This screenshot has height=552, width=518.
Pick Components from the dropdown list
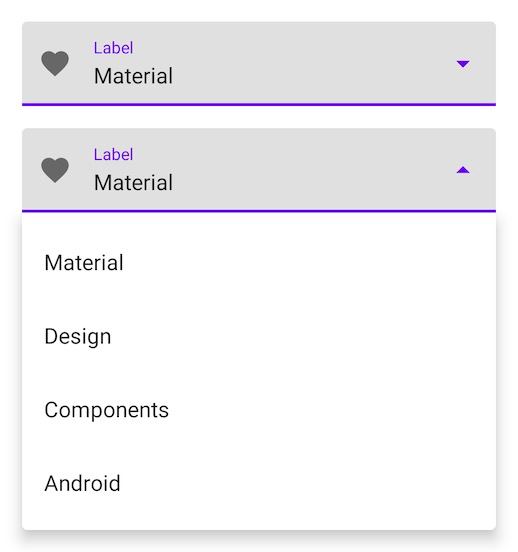pos(259,410)
